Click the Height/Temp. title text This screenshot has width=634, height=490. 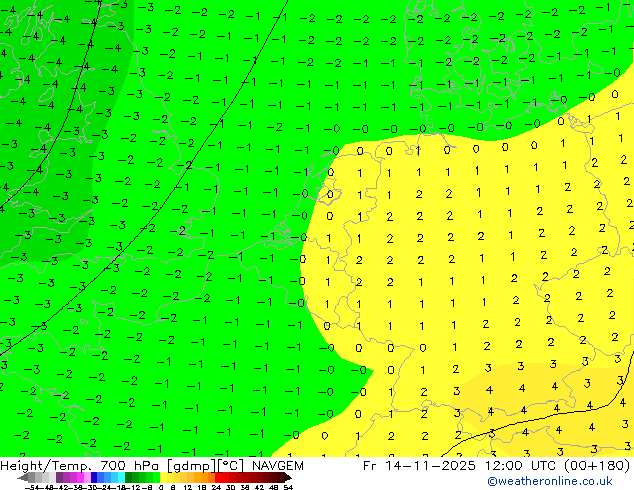tap(47, 466)
